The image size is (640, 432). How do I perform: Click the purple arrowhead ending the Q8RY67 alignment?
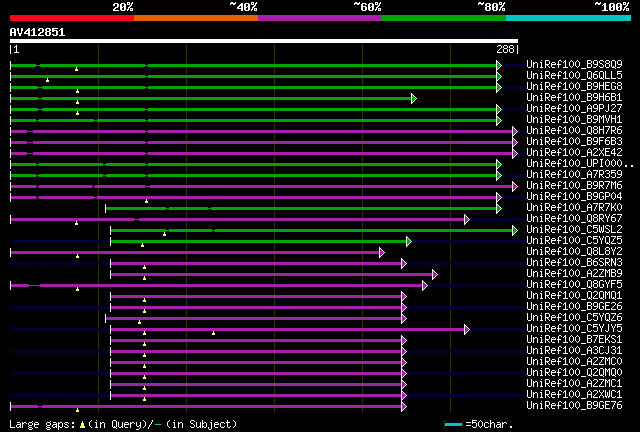coord(467,220)
